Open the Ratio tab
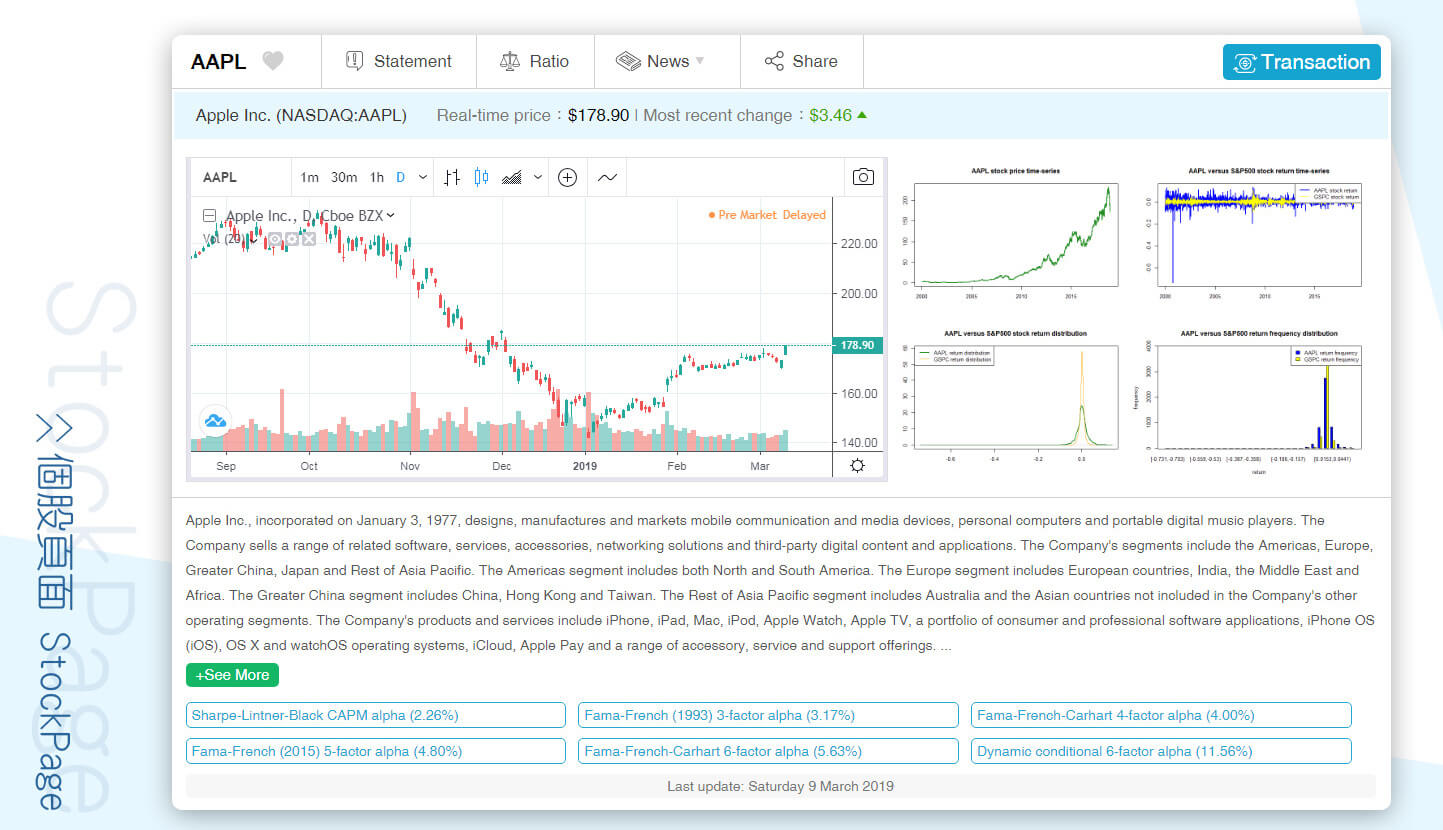1443x830 pixels. point(535,61)
